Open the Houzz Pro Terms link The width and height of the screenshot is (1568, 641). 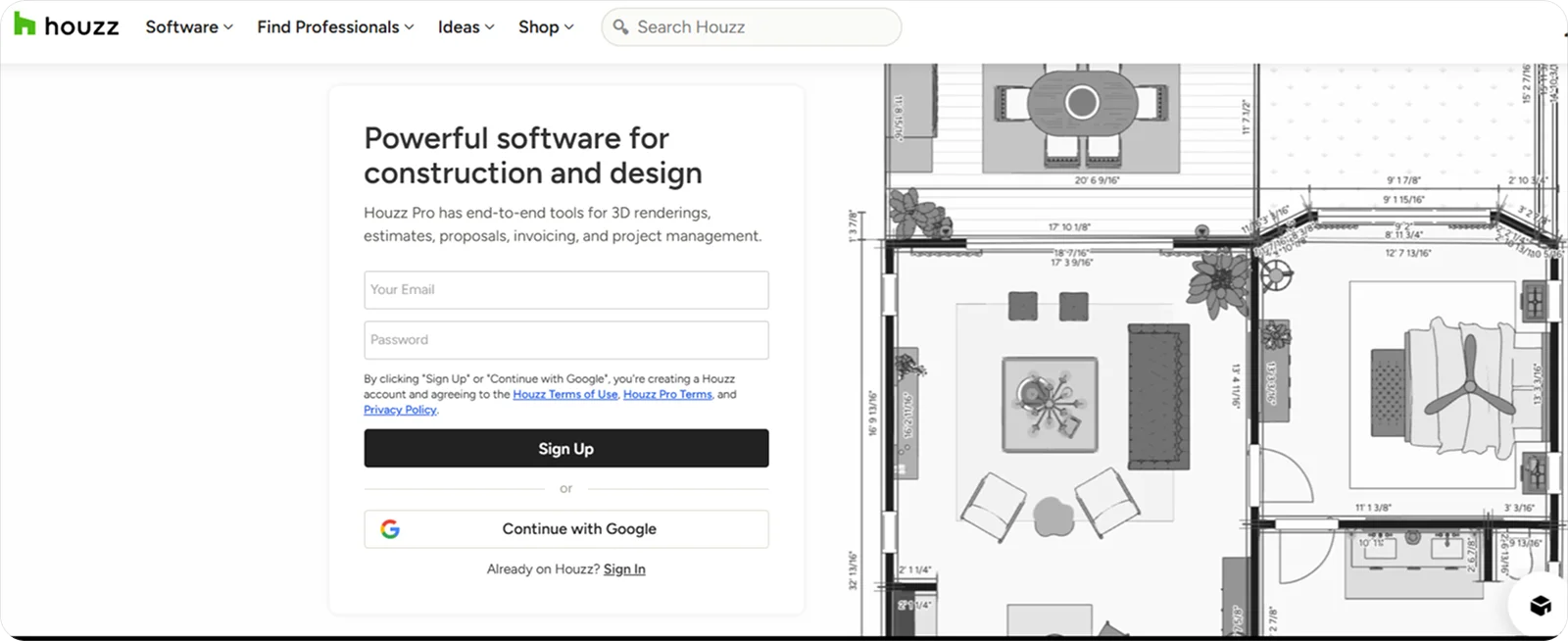tap(667, 394)
